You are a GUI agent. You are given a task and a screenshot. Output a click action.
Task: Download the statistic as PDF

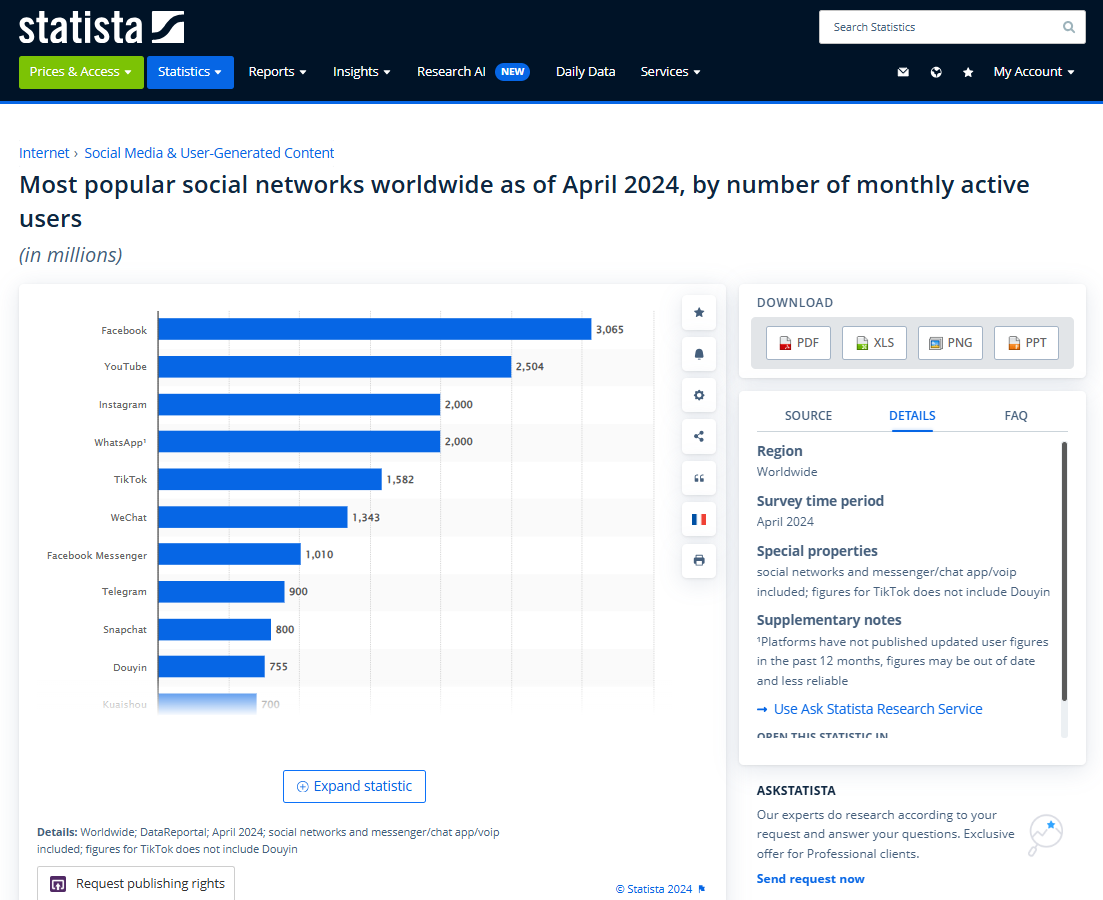(x=798, y=343)
